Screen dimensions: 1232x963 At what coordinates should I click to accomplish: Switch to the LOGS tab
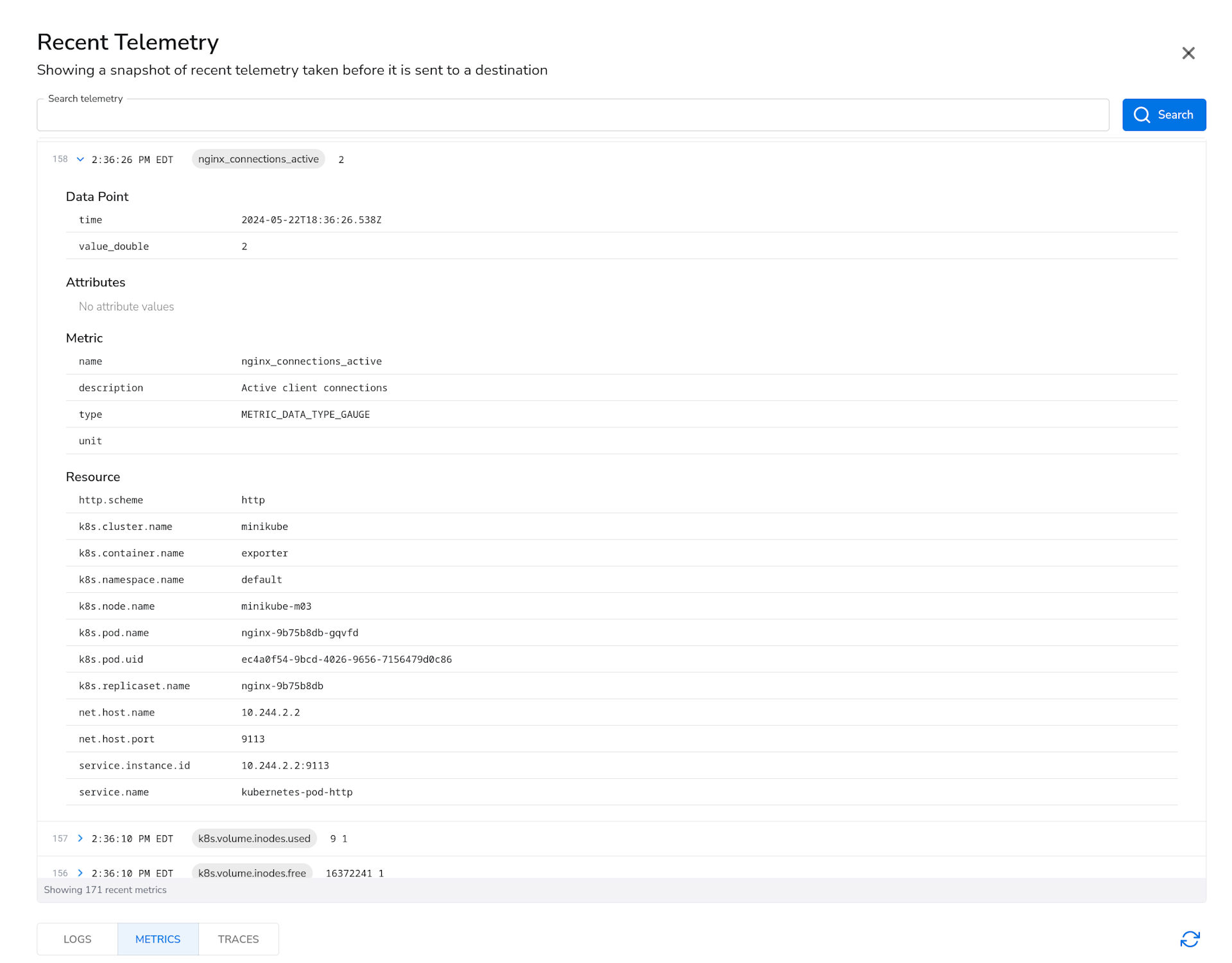[78, 939]
